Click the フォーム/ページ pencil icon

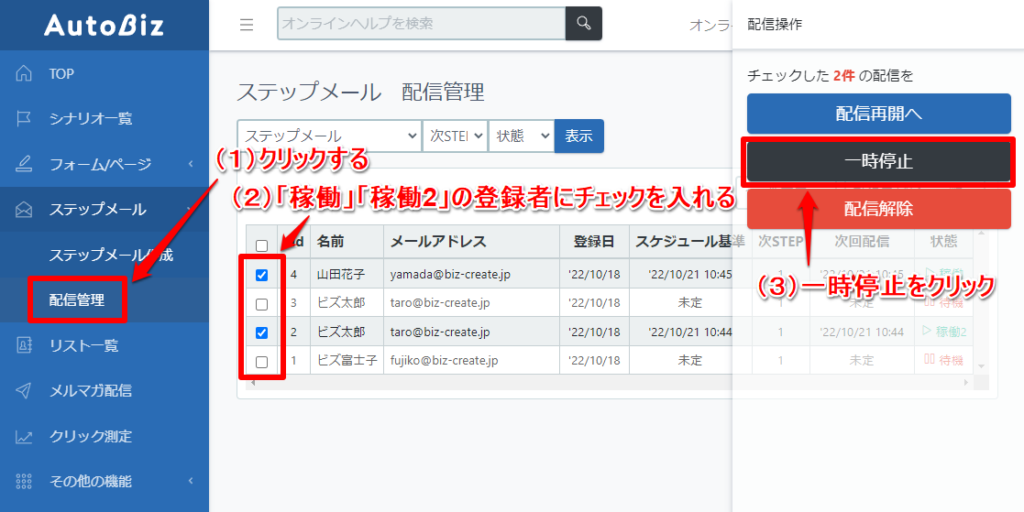tap(25, 164)
